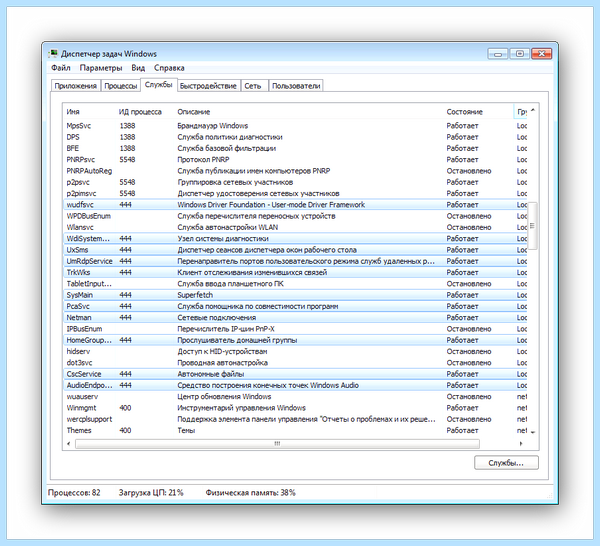This screenshot has height=546, width=600.
Task: Click Загрузка ЦП: 21% in status bar
Action: click(x=151, y=493)
